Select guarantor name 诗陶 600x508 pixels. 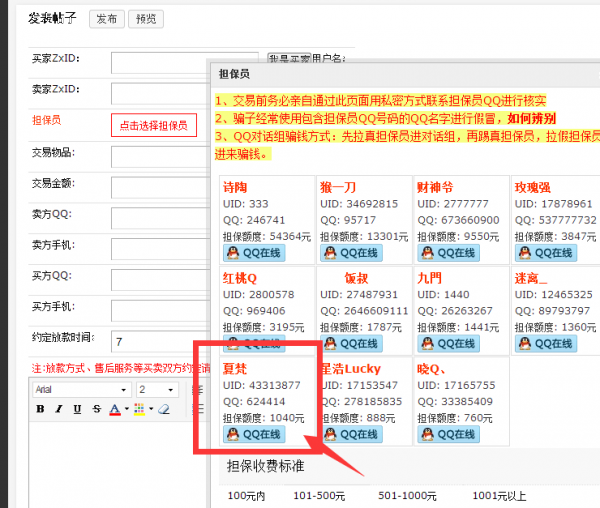click(235, 187)
